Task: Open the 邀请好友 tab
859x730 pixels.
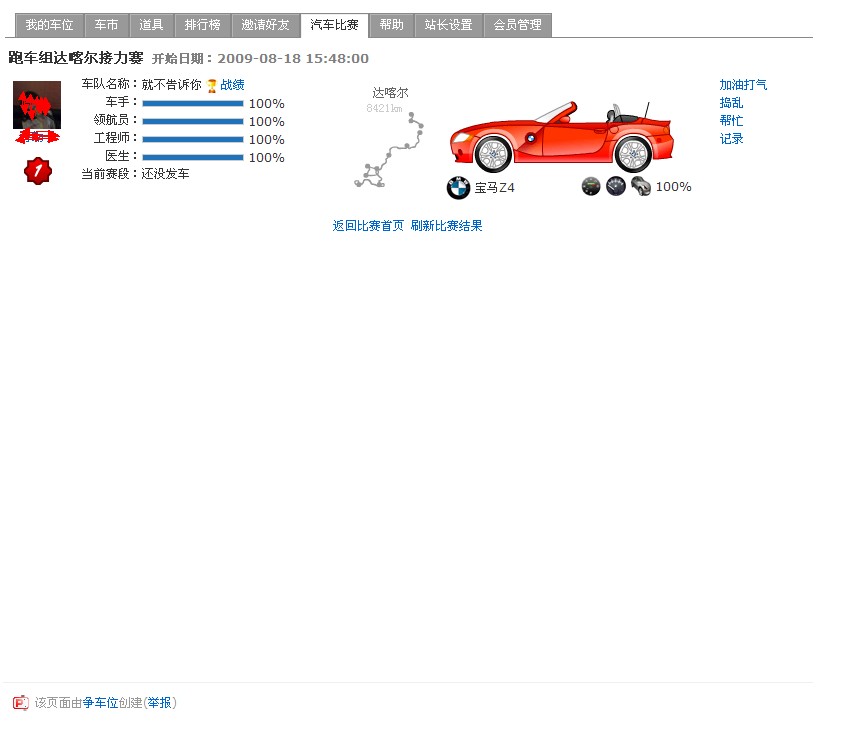Action: coord(265,25)
